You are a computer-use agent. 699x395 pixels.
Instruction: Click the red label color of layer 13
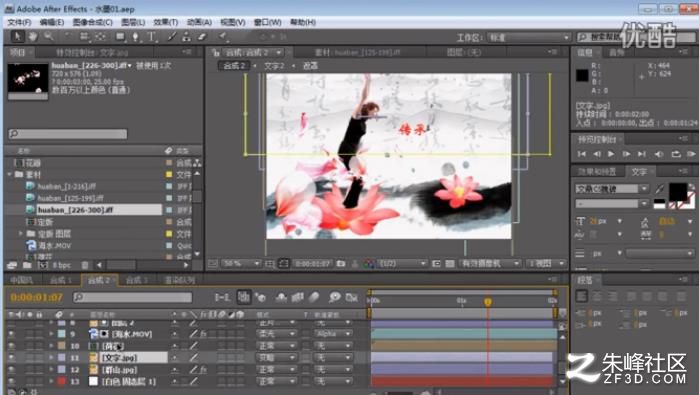pos(62,382)
